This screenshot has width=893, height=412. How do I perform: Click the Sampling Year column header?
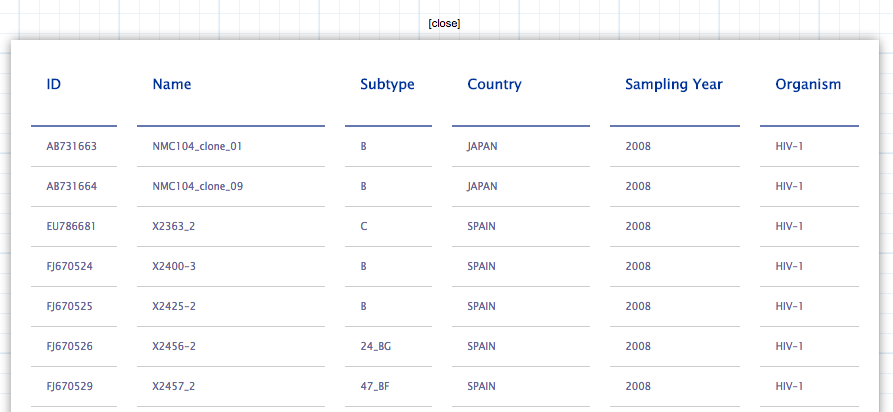674,84
